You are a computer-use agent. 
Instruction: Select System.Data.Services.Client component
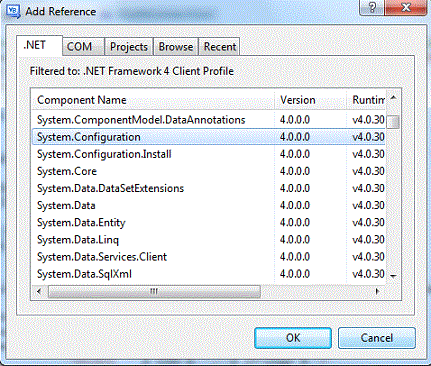point(209,257)
